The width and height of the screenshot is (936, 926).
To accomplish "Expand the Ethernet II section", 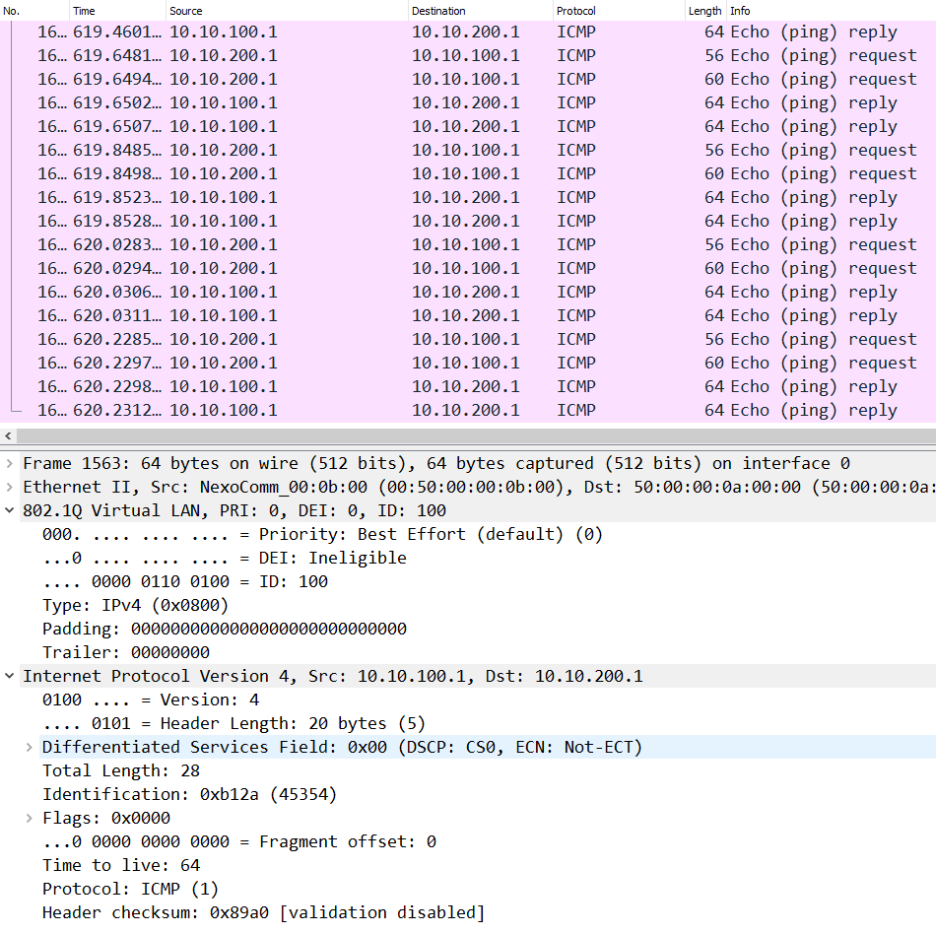I will tap(10, 487).
